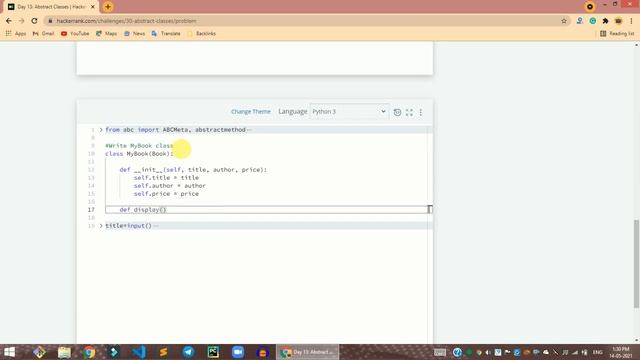The height and width of the screenshot is (360, 640).
Task: Reload the HackerRank page
Action: (34, 21)
